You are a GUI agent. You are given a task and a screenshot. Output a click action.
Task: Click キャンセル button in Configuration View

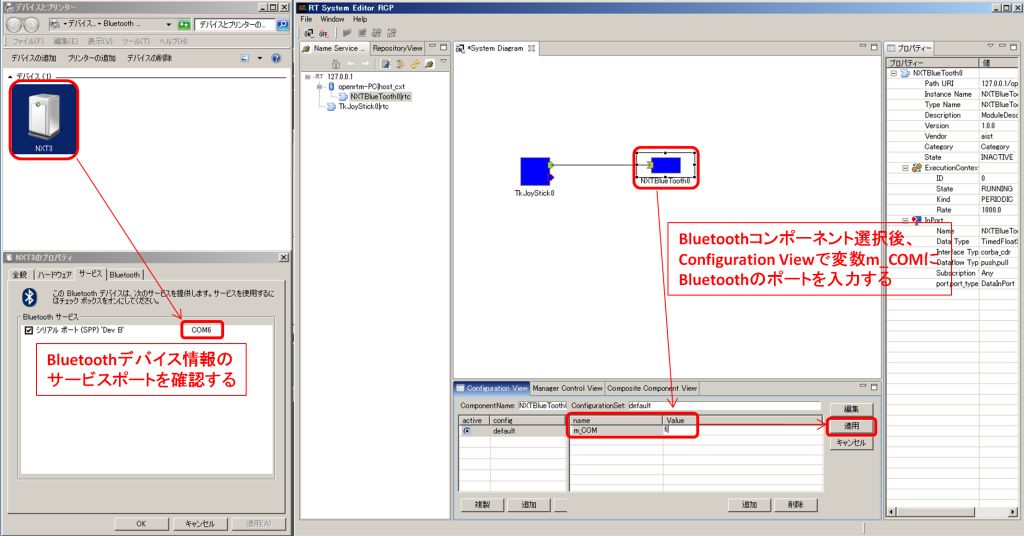pos(851,443)
